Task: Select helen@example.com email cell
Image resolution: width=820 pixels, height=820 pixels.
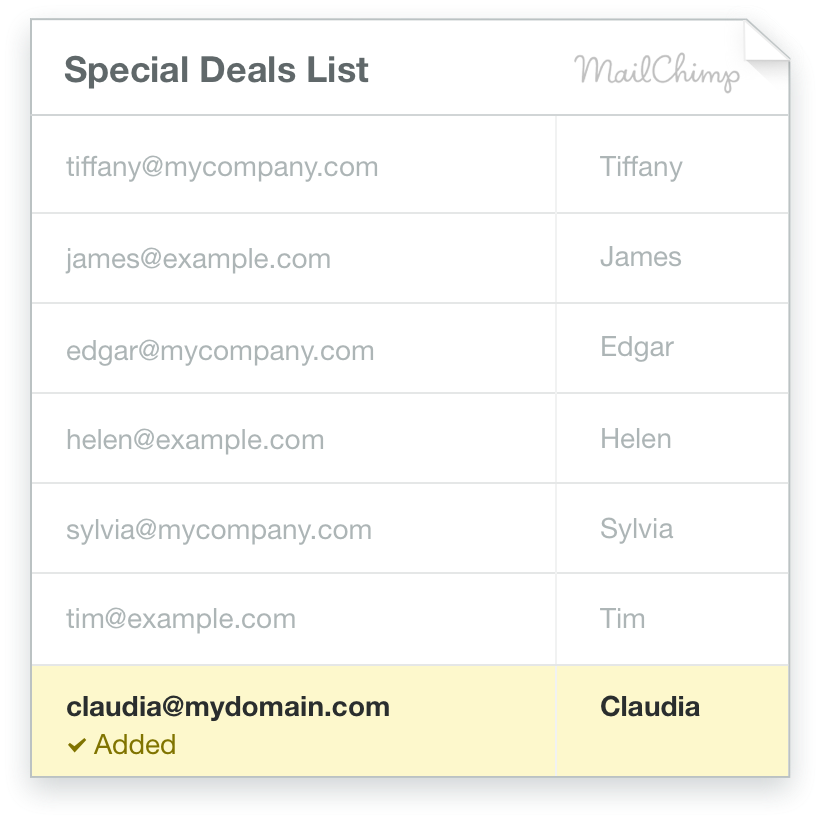Action: 293,438
